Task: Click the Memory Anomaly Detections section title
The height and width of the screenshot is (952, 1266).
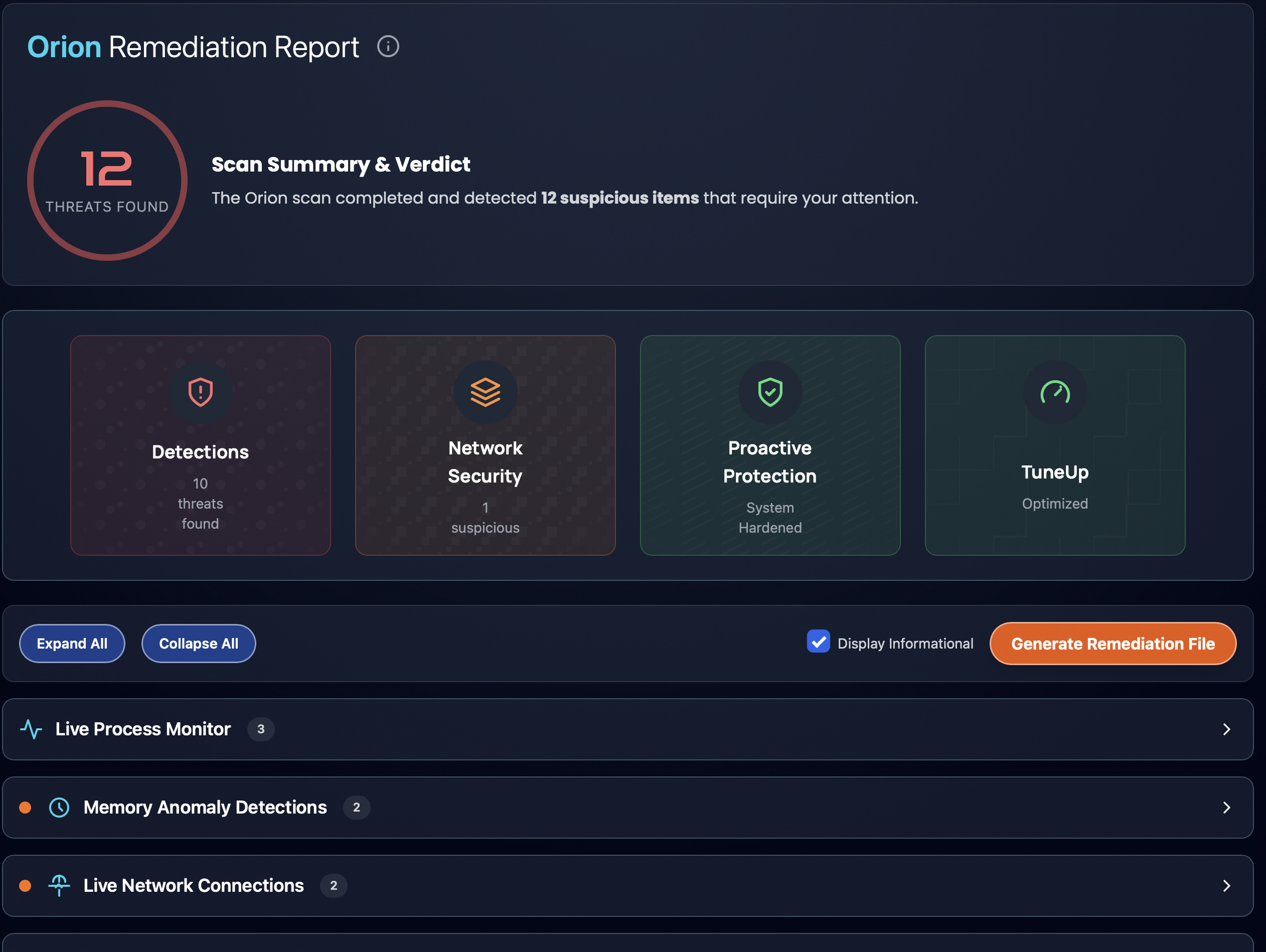Action: coord(205,807)
